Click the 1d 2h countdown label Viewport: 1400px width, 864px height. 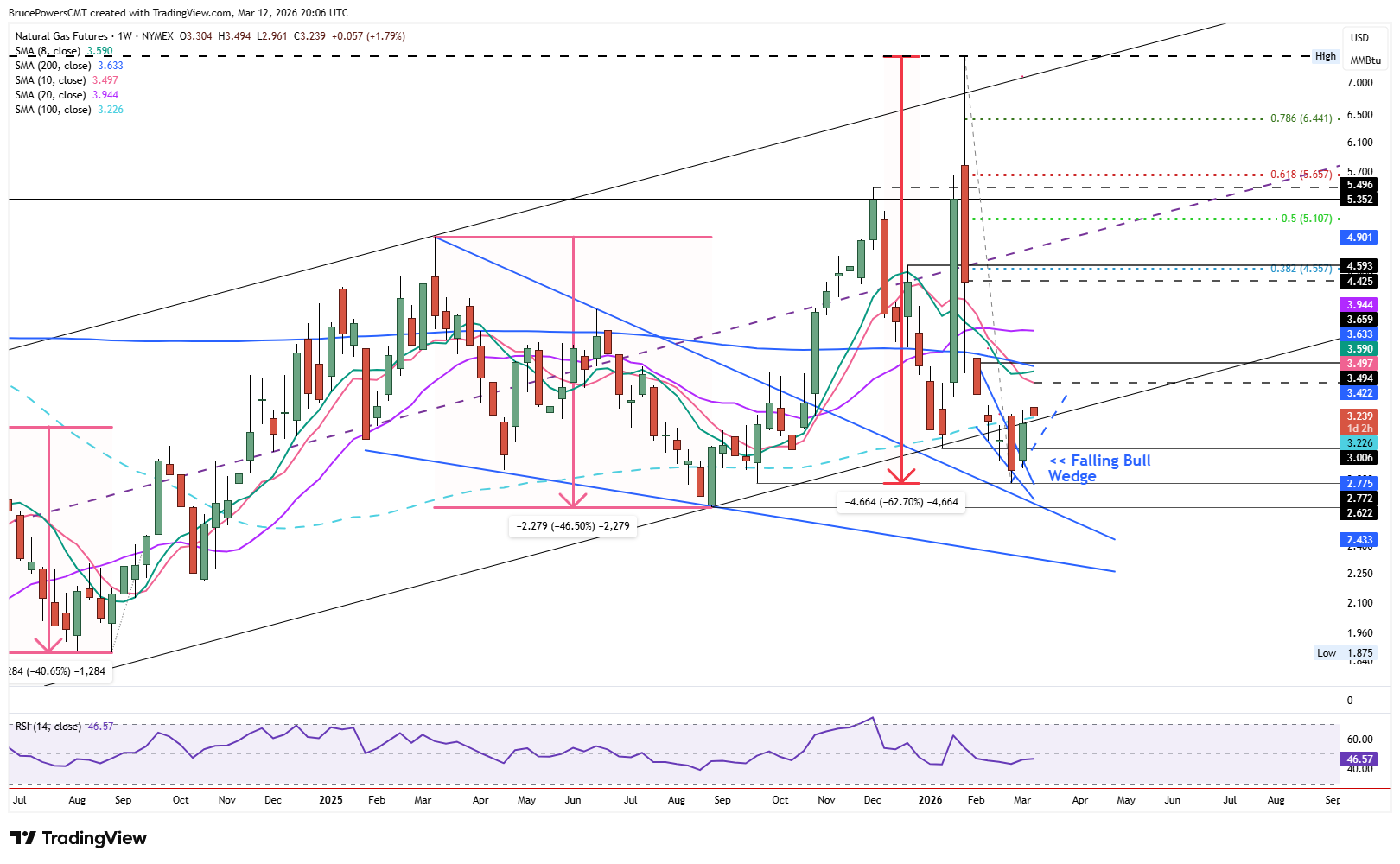pyautogui.click(x=1359, y=429)
